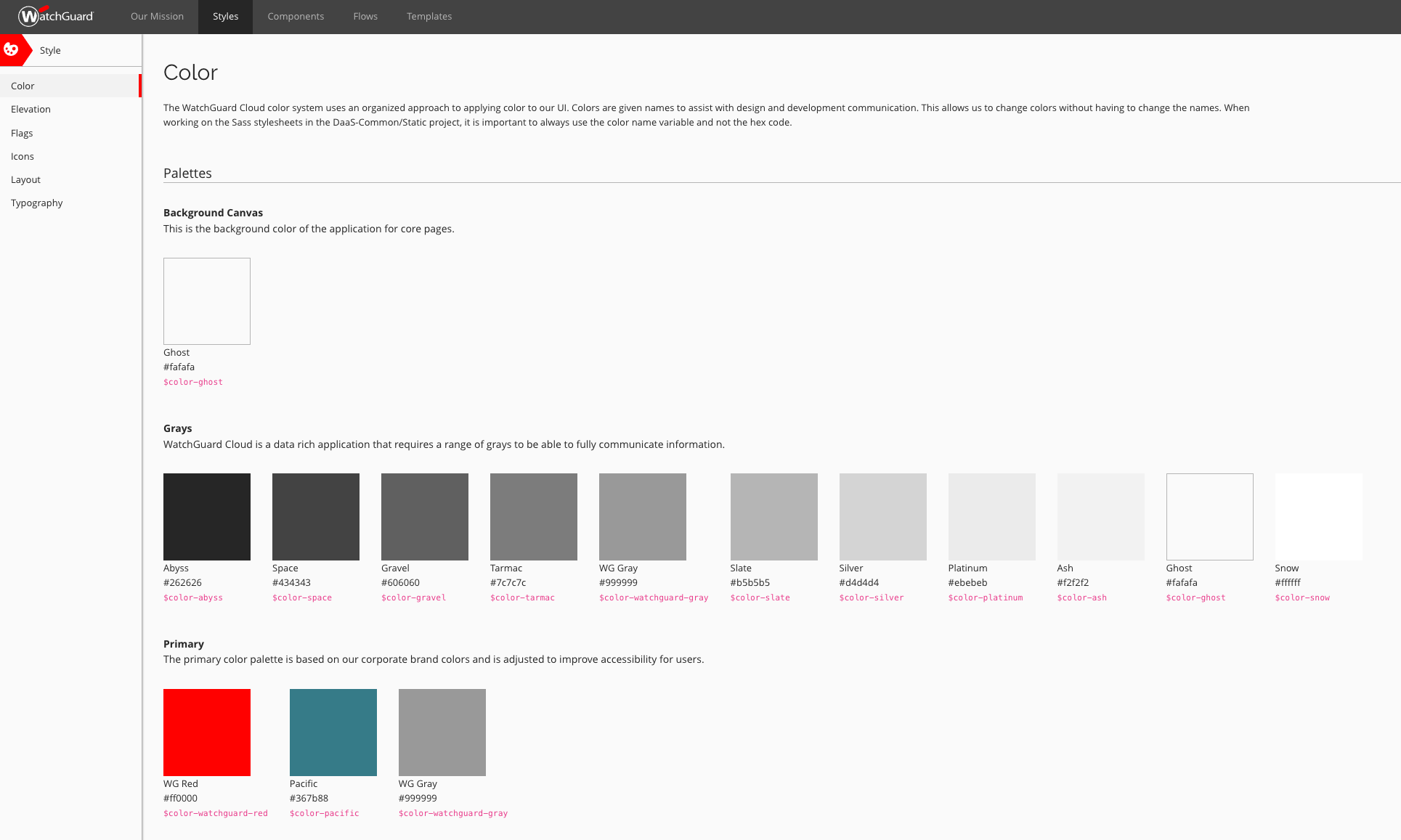Open the Our Mission tab
The height and width of the screenshot is (840, 1401).
(x=157, y=16)
